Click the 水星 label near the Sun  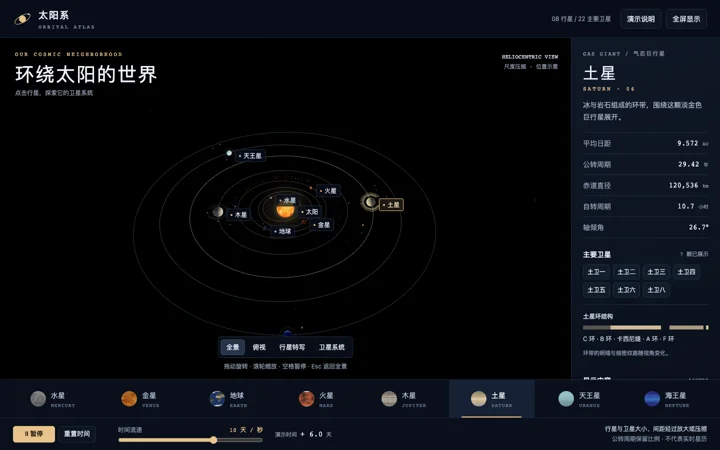click(x=287, y=200)
